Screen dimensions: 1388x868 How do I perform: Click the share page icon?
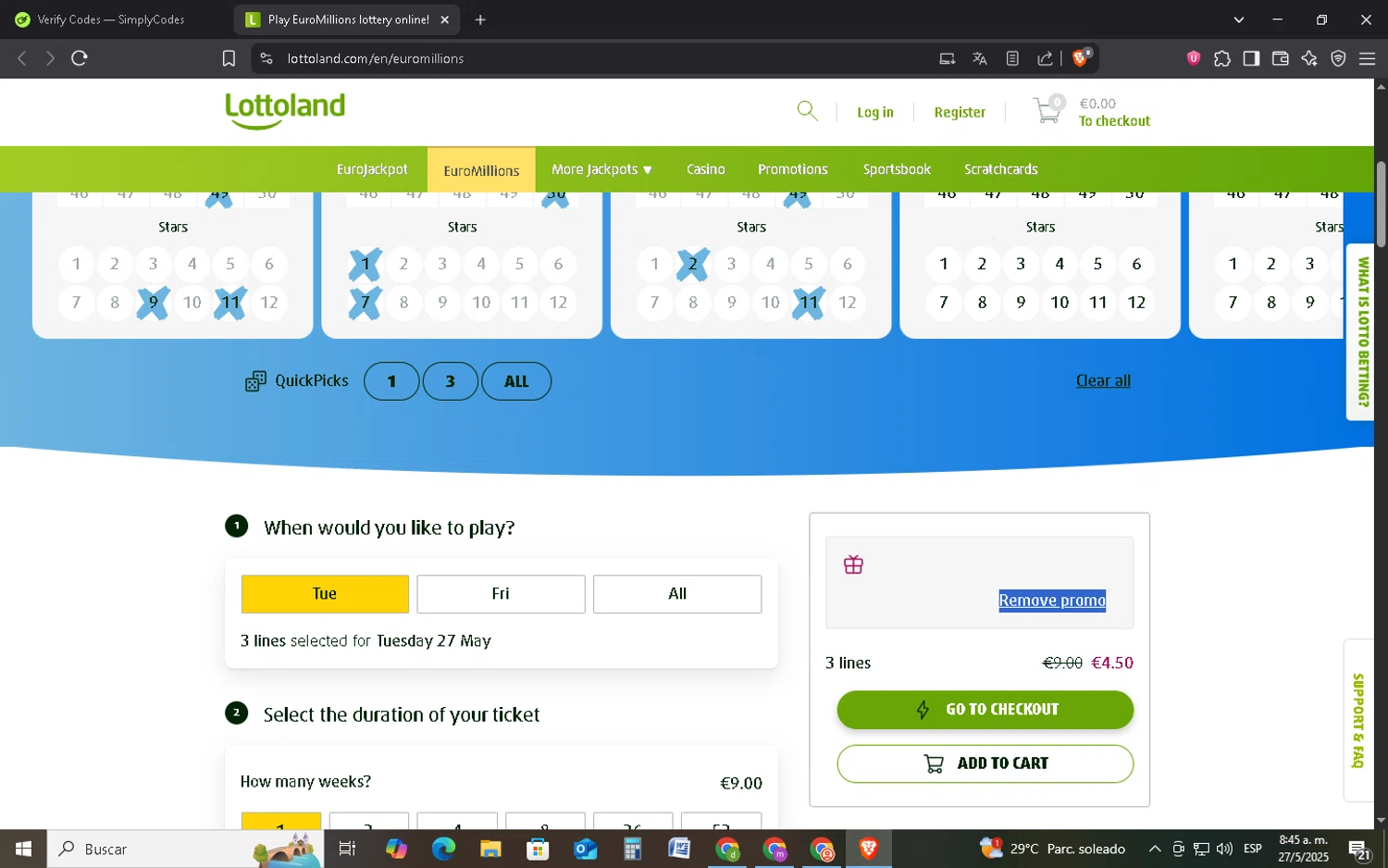(x=1045, y=58)
